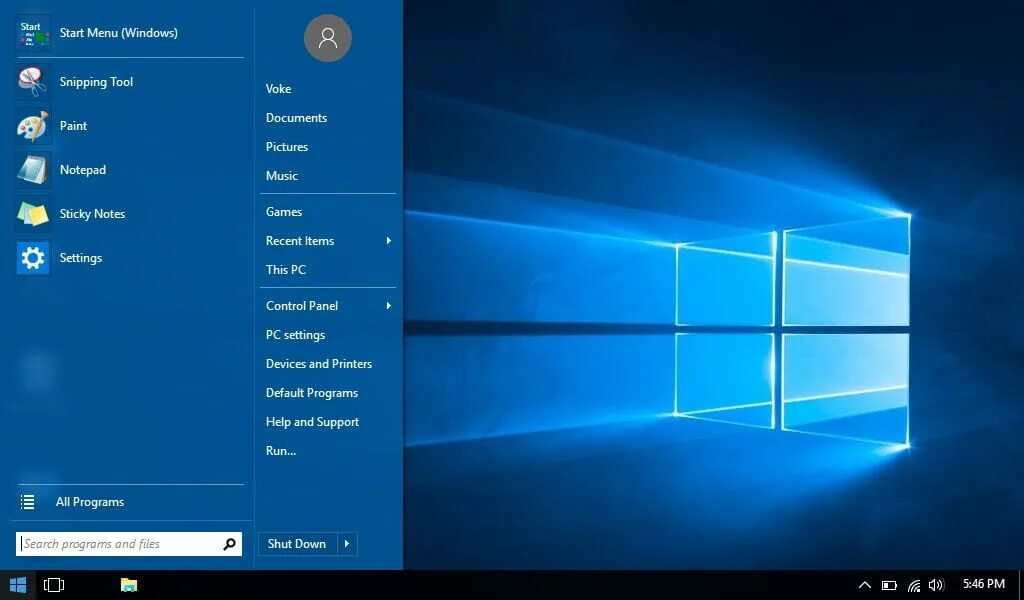Open Notepad

point(82,170)
